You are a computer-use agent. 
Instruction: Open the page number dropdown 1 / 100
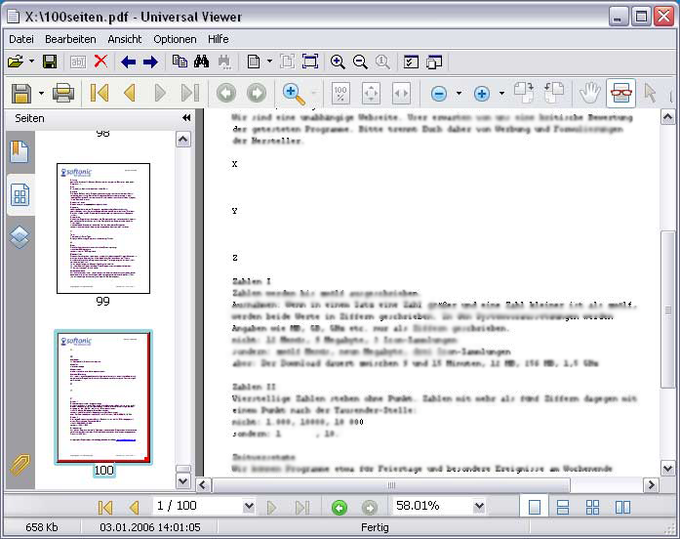point(249,506)
